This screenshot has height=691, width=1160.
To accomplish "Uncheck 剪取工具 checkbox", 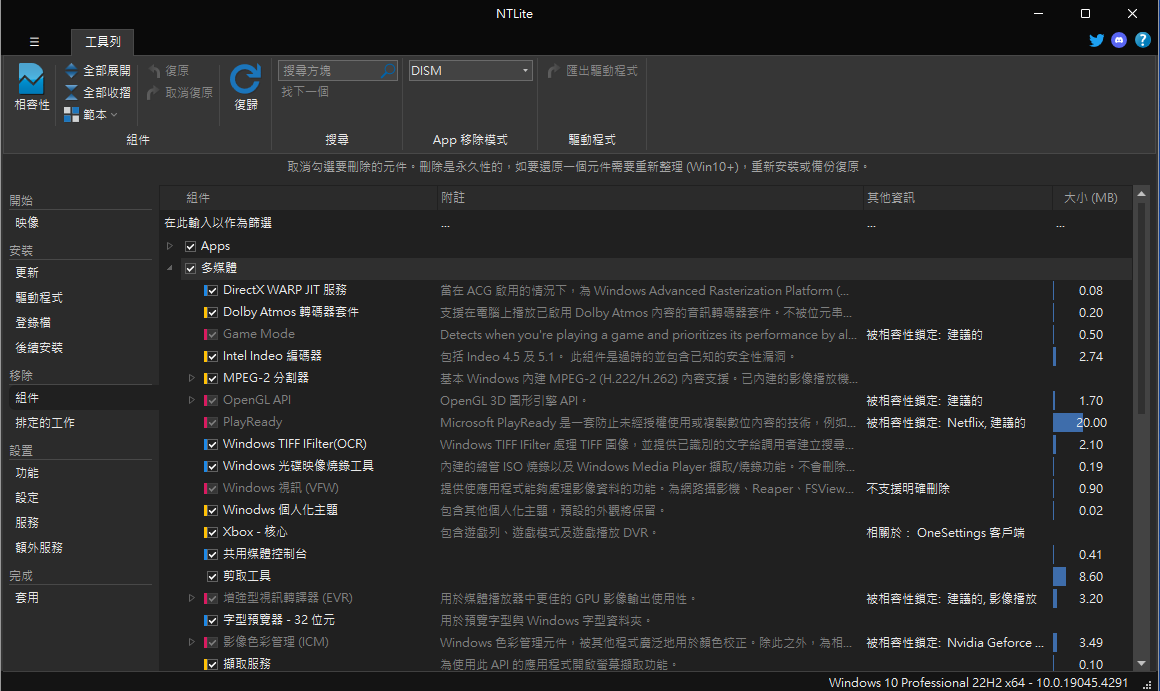I will pyautogui.click(x=212, y=576).
